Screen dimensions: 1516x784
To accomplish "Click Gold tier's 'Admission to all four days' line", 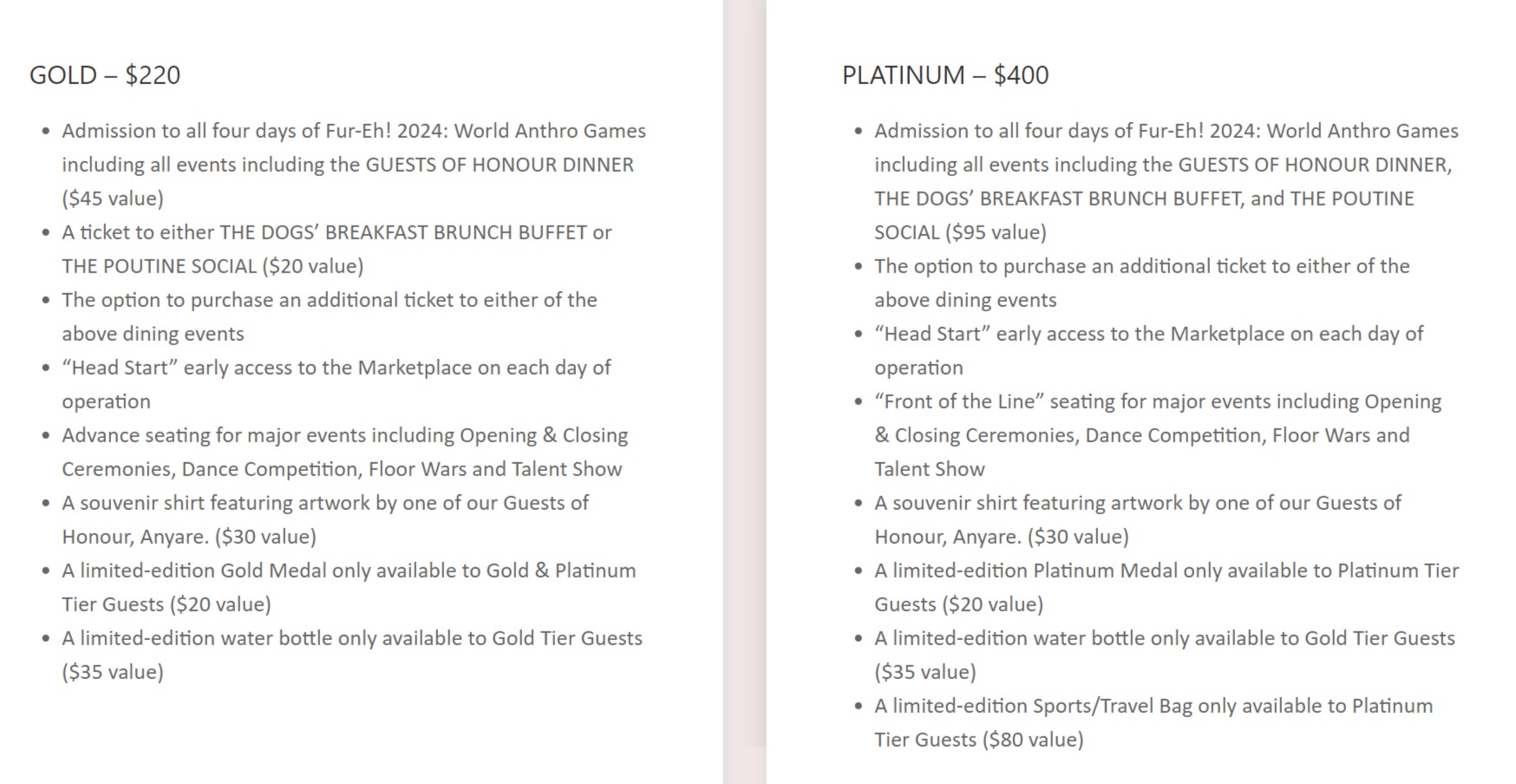I will pos(353,131).
